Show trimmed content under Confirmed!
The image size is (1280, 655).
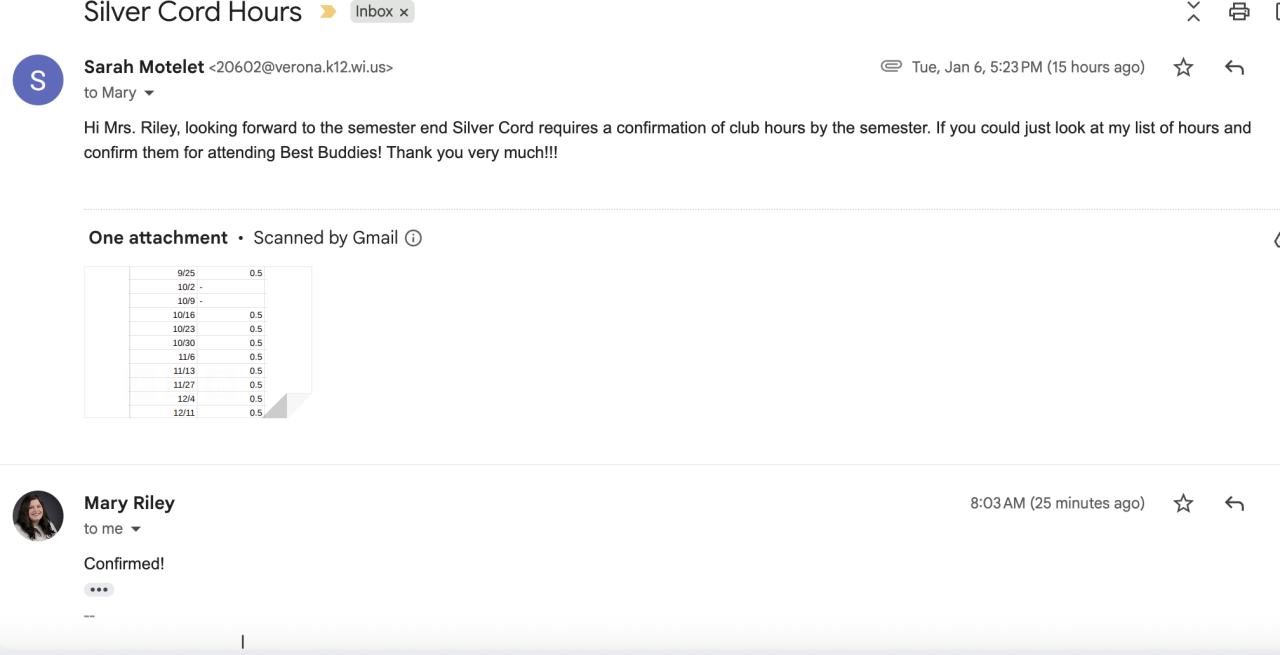pos(99,590)
